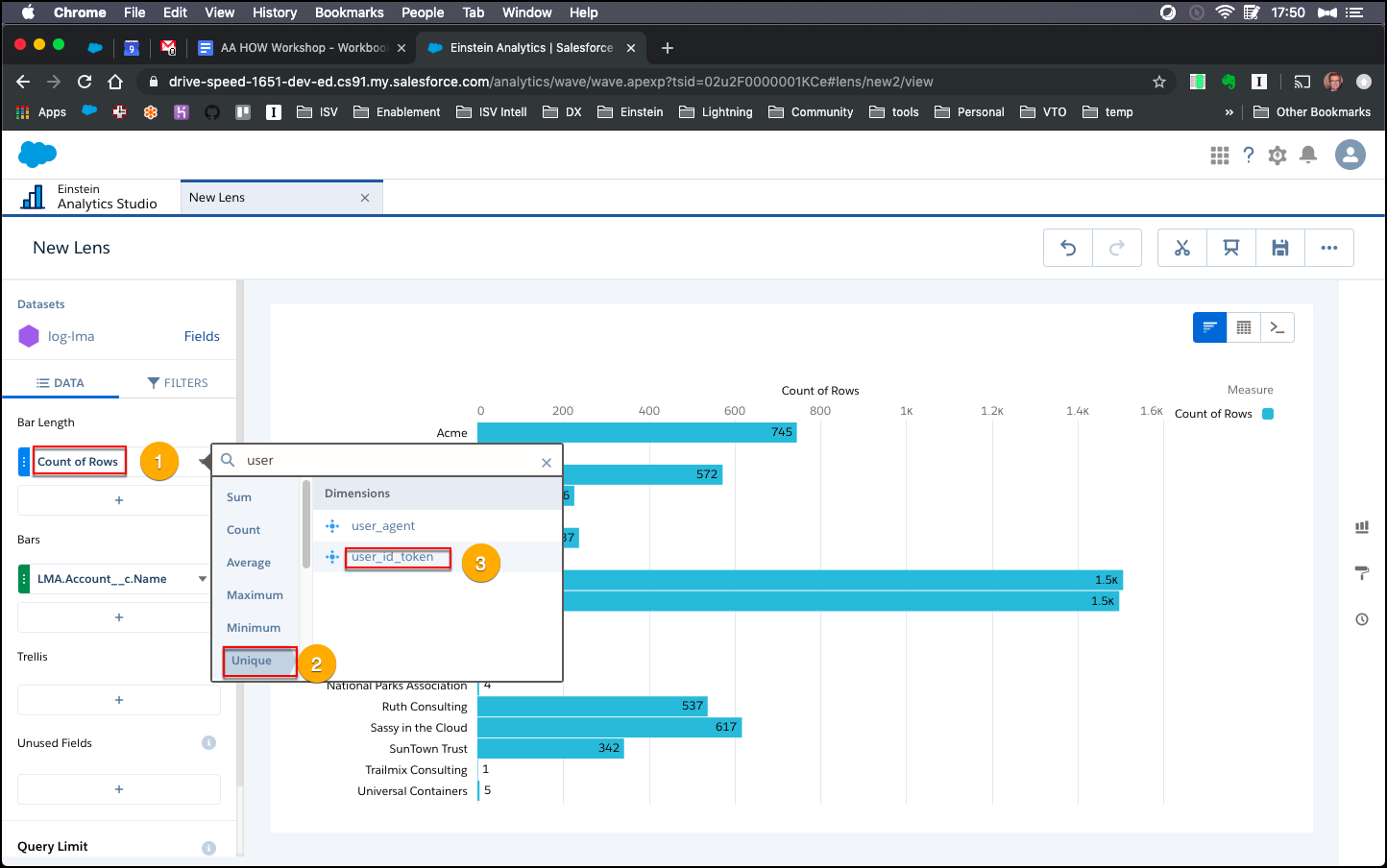Switch to Chart mode icon
The height and width of the screenshot is (868, 1387).
(x=1210, y=327)
